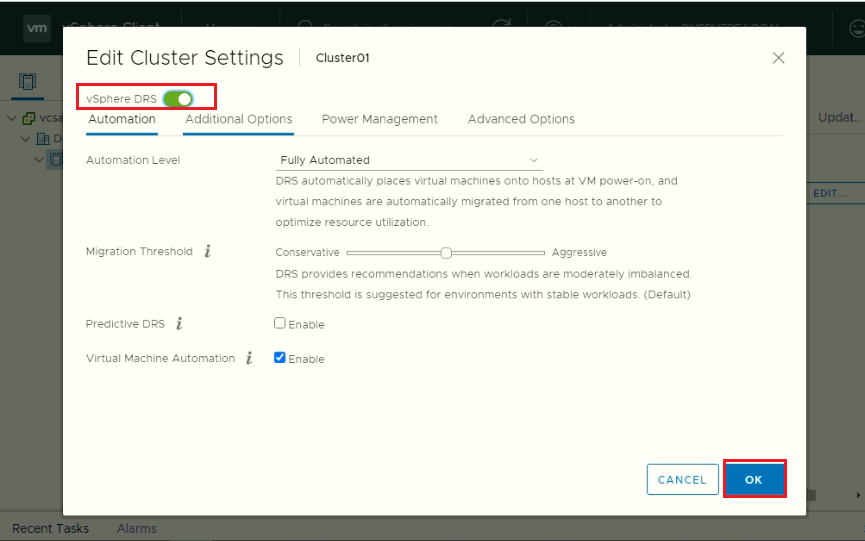Open the Recent Tasks panel

50,528
